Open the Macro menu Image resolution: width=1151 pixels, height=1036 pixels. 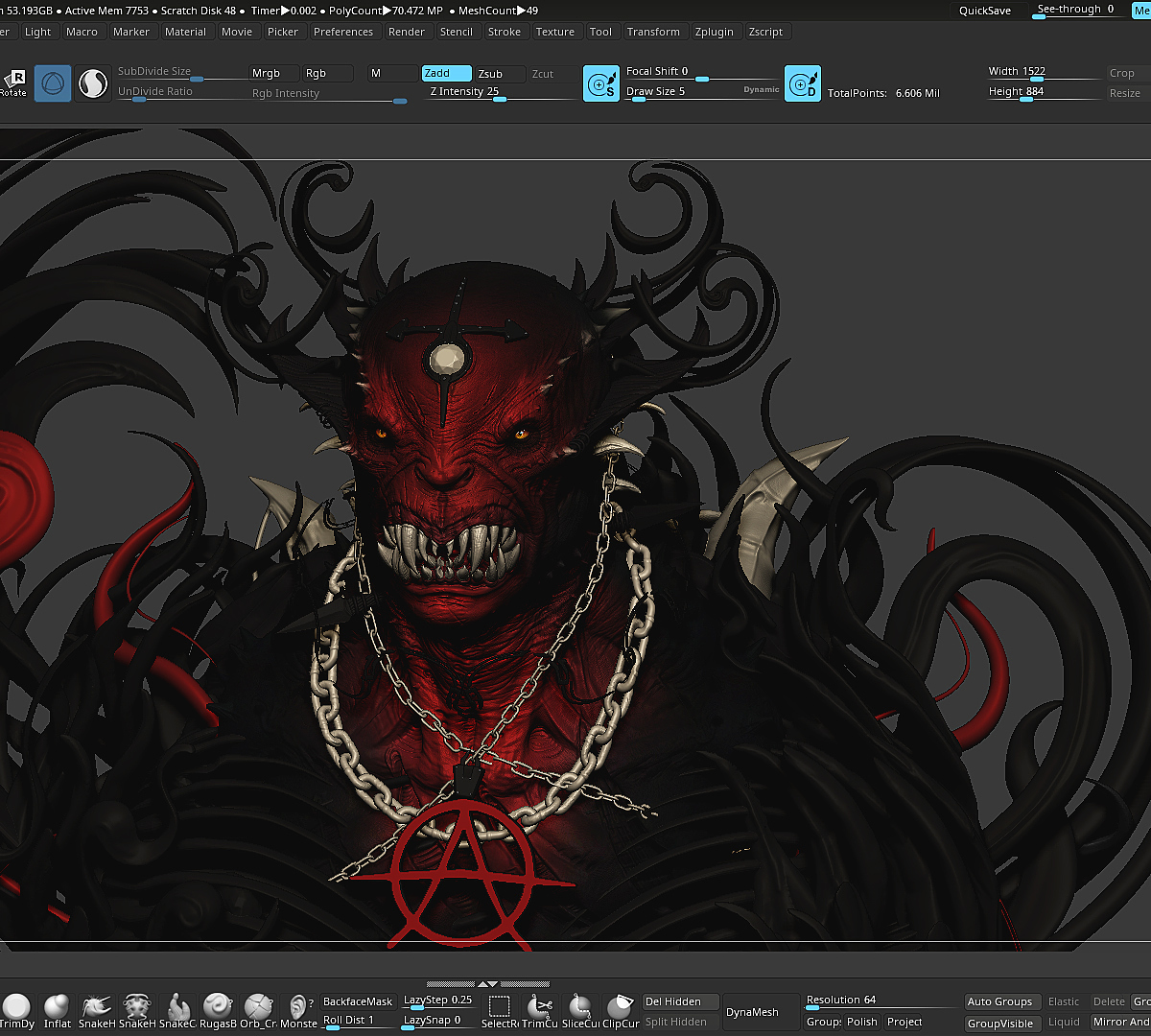tap(82, 32)
